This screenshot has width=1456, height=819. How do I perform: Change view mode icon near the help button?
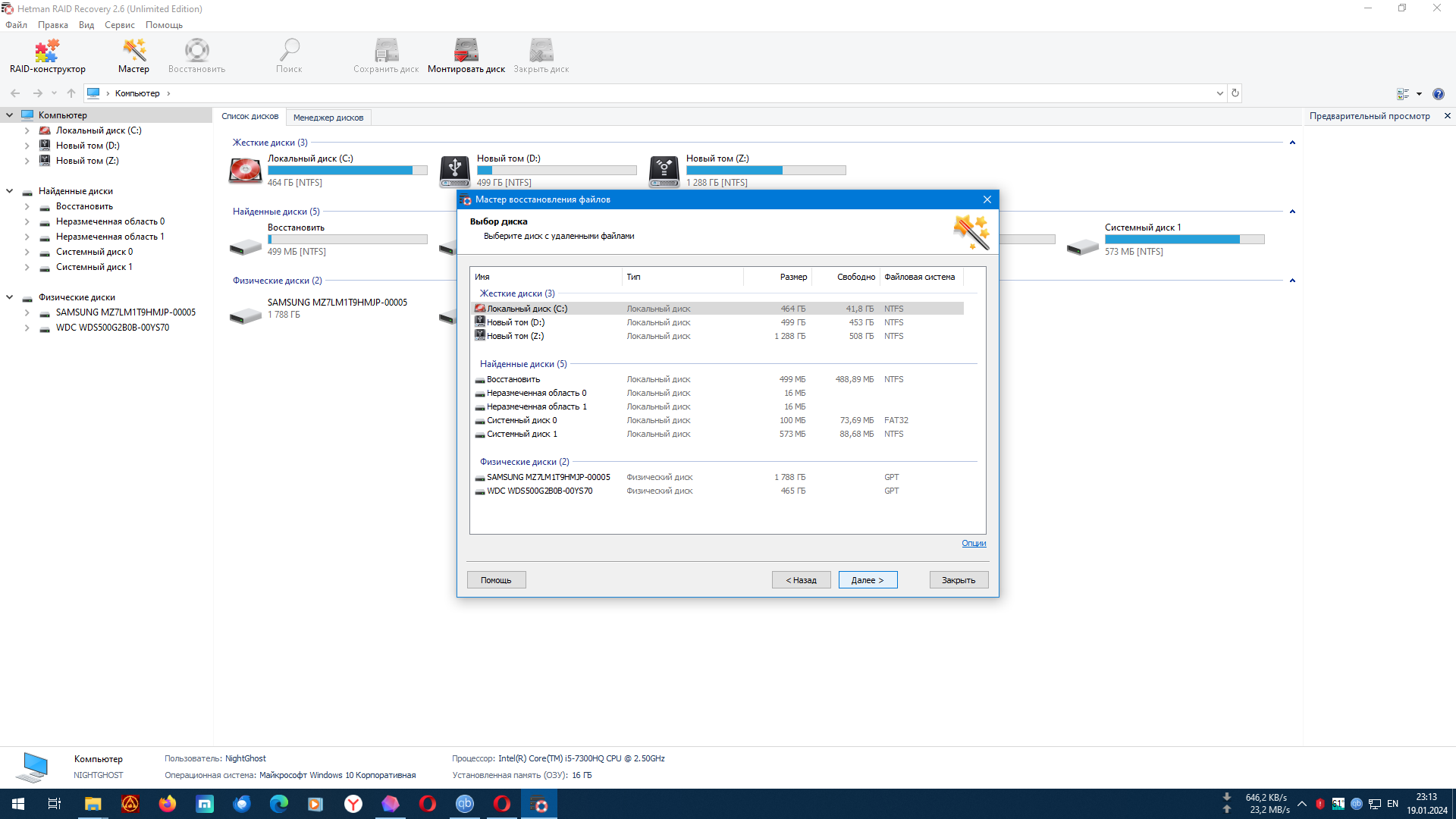point(1403,94)
